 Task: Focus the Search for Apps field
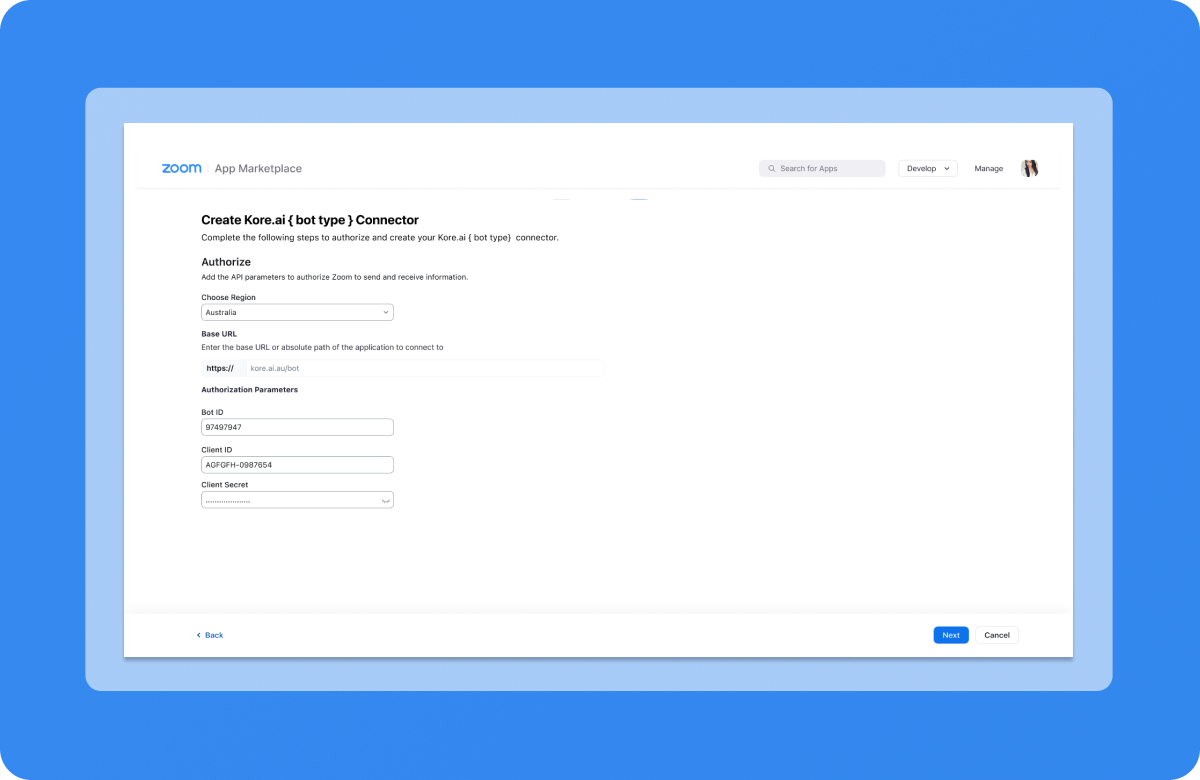pos(822,169)
